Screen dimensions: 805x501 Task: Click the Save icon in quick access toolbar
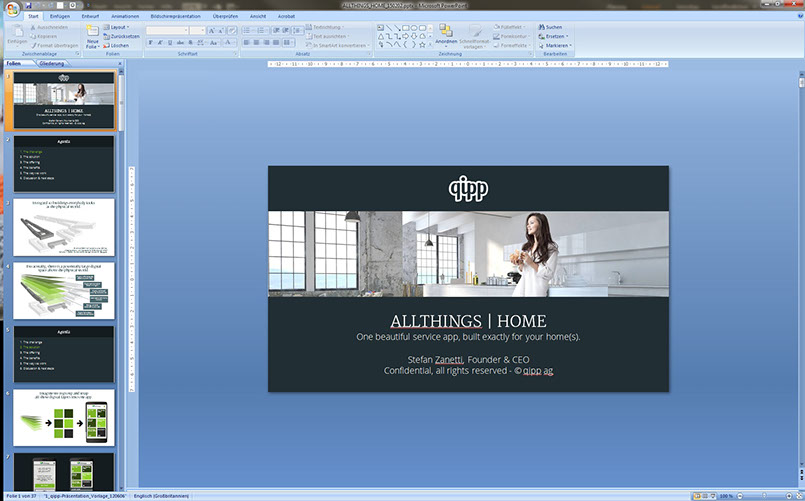pyautogui.click(x=30, y=5)
